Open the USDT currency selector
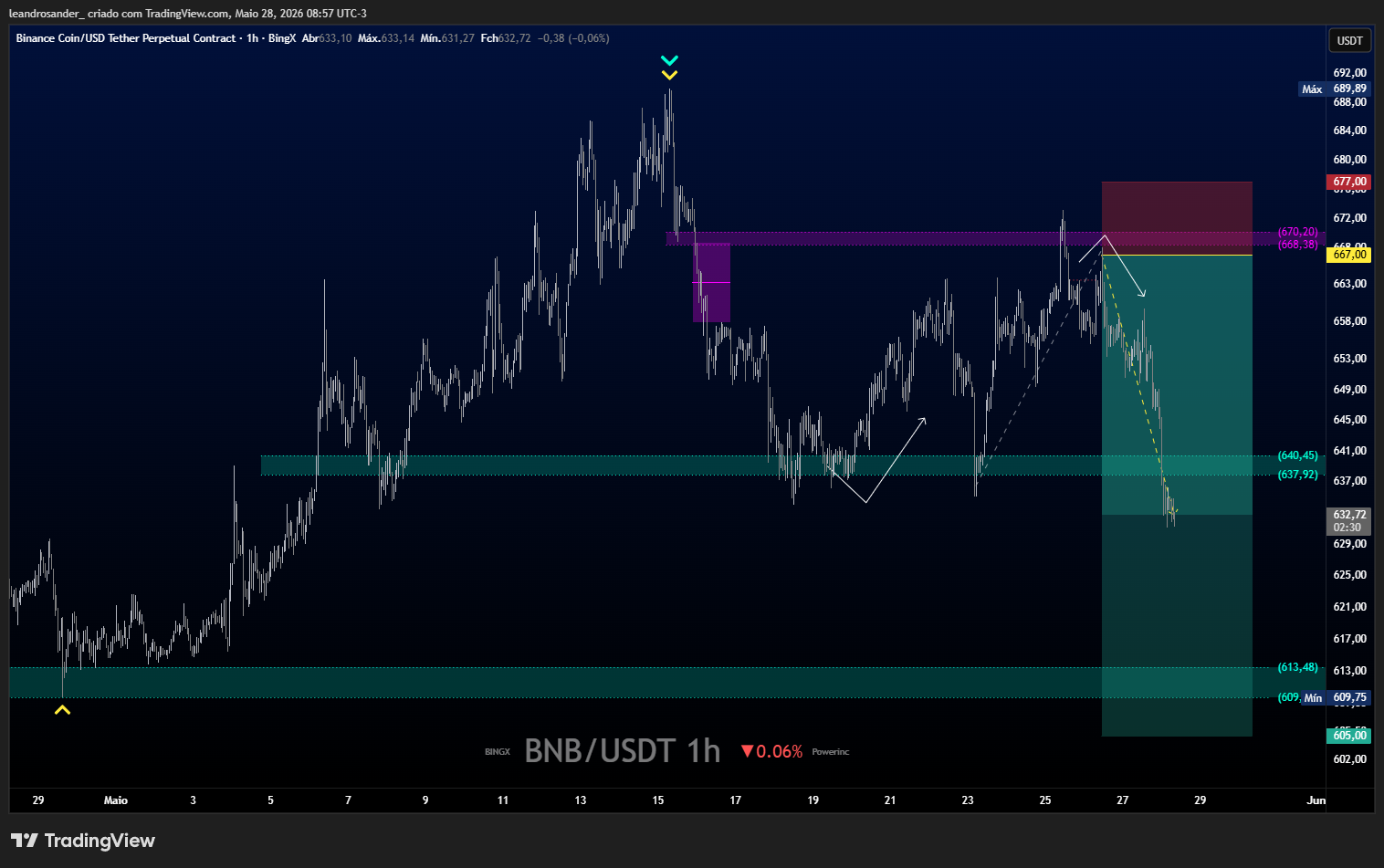The height and width of the screenshot is (868, 1384). (x=1349, y=40)
